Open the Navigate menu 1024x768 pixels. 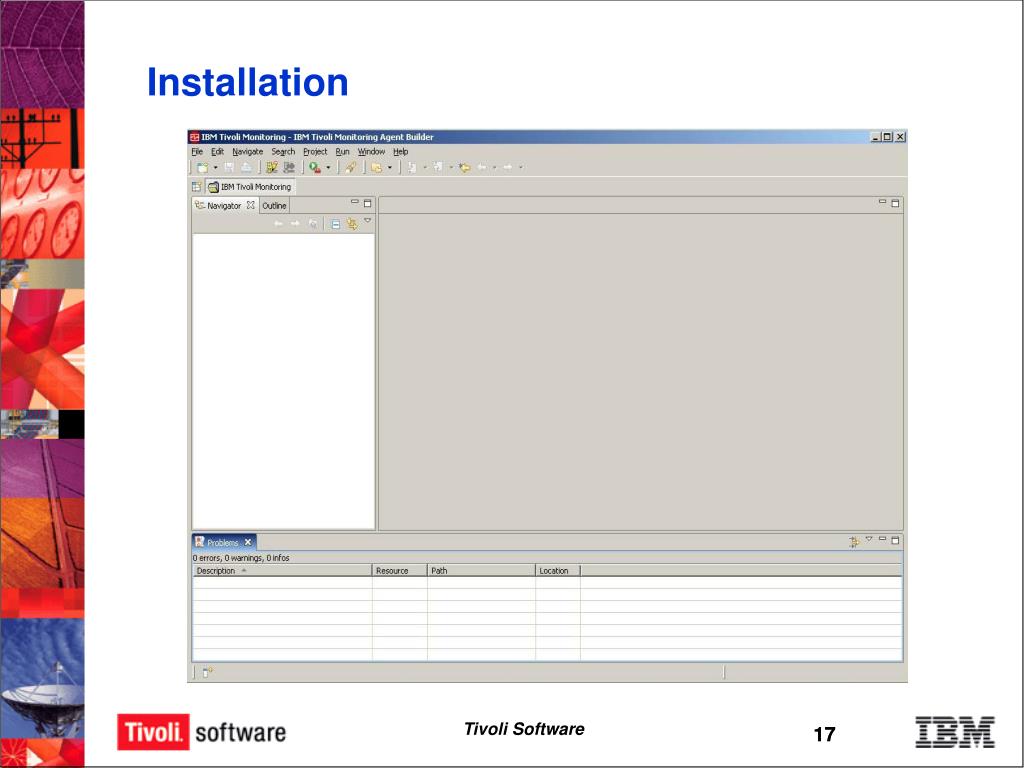248,152
